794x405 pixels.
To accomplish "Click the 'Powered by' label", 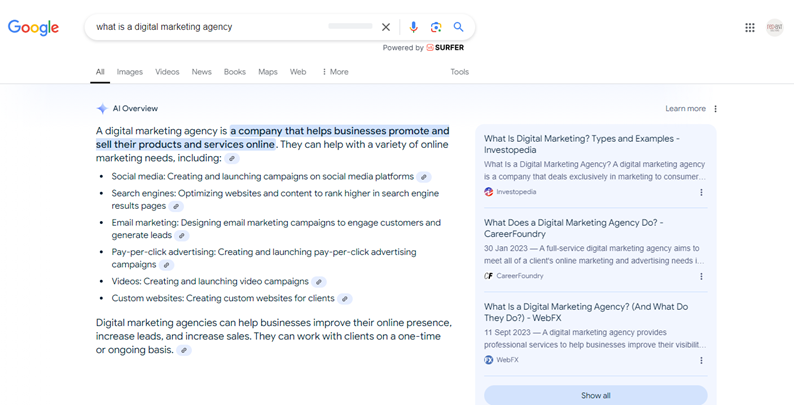I will [403, 48].
